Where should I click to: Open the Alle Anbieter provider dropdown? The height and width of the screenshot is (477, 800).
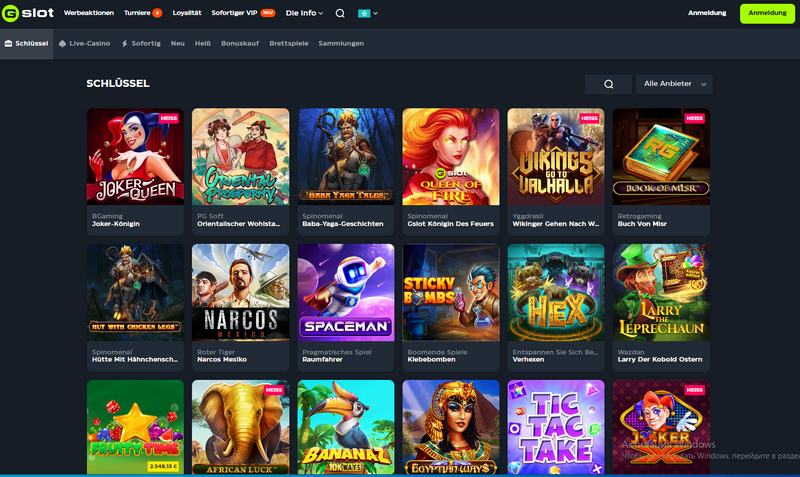(674, 84)
